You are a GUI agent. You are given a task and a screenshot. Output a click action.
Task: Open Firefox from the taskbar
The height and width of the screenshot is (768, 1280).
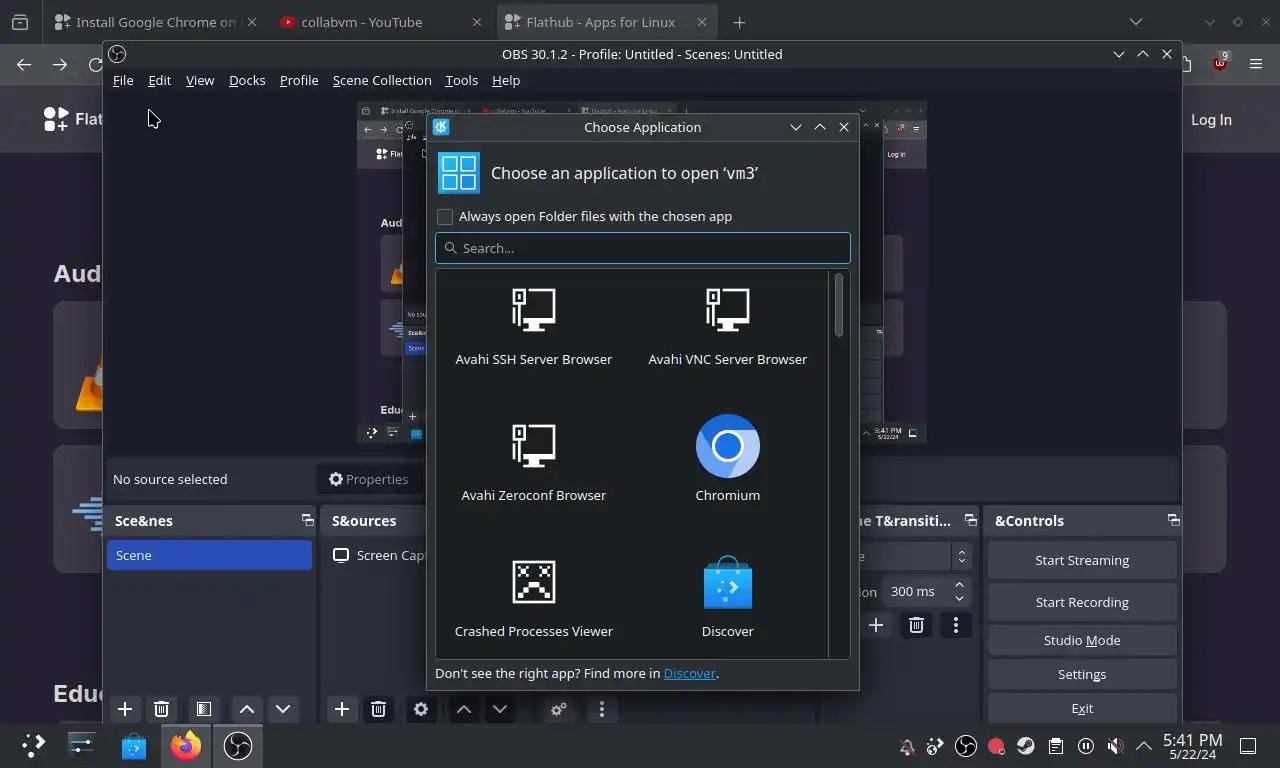[185, 746]
